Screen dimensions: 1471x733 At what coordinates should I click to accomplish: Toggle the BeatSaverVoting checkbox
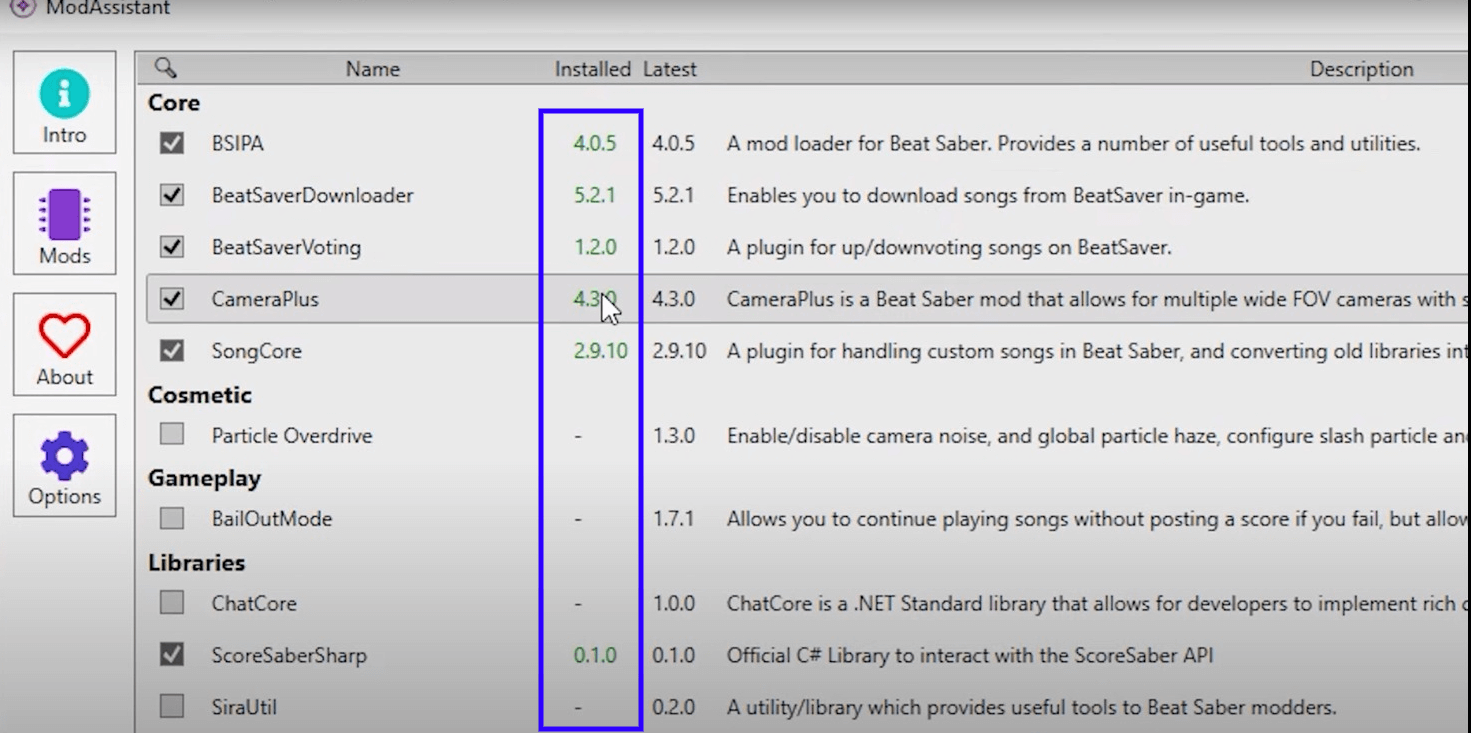[x=172, y=247]
